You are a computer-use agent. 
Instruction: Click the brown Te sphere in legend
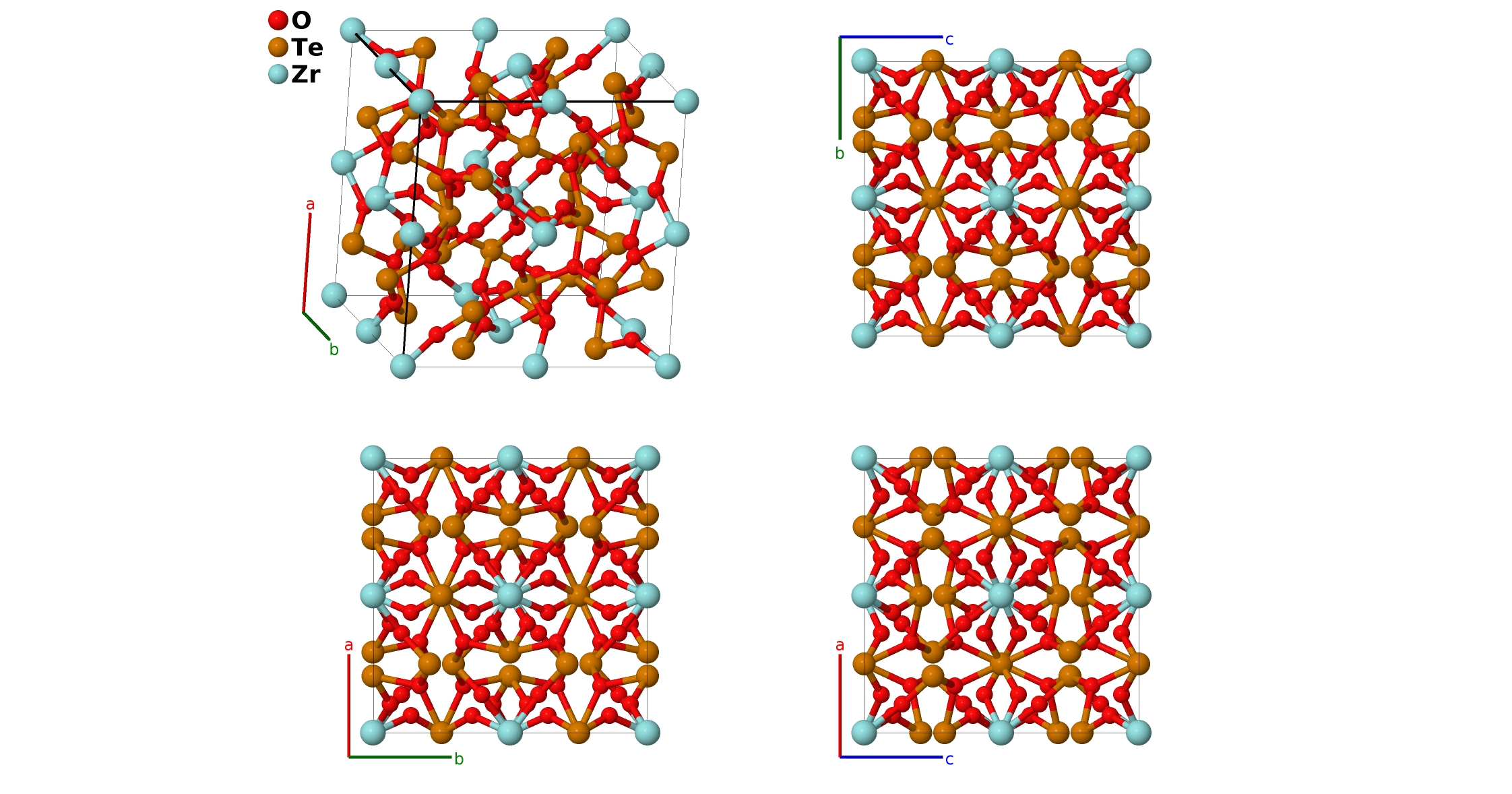(x=278, y=47)
